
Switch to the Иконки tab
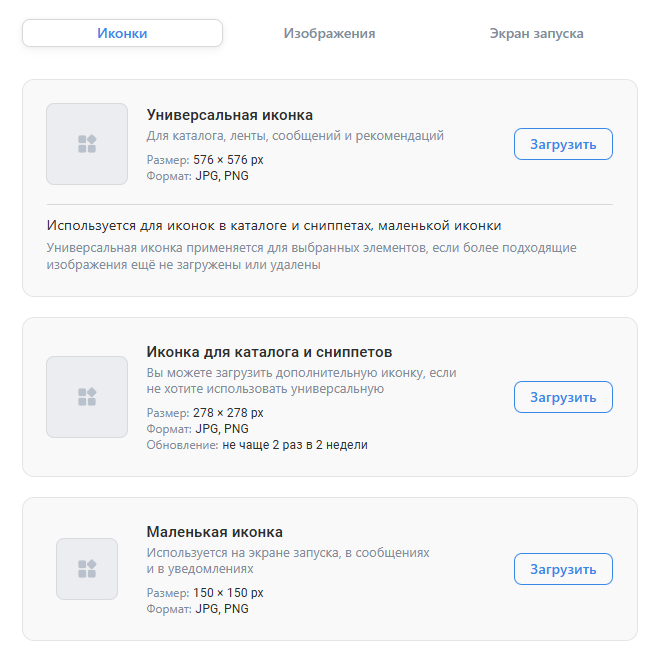coord(122,33)
